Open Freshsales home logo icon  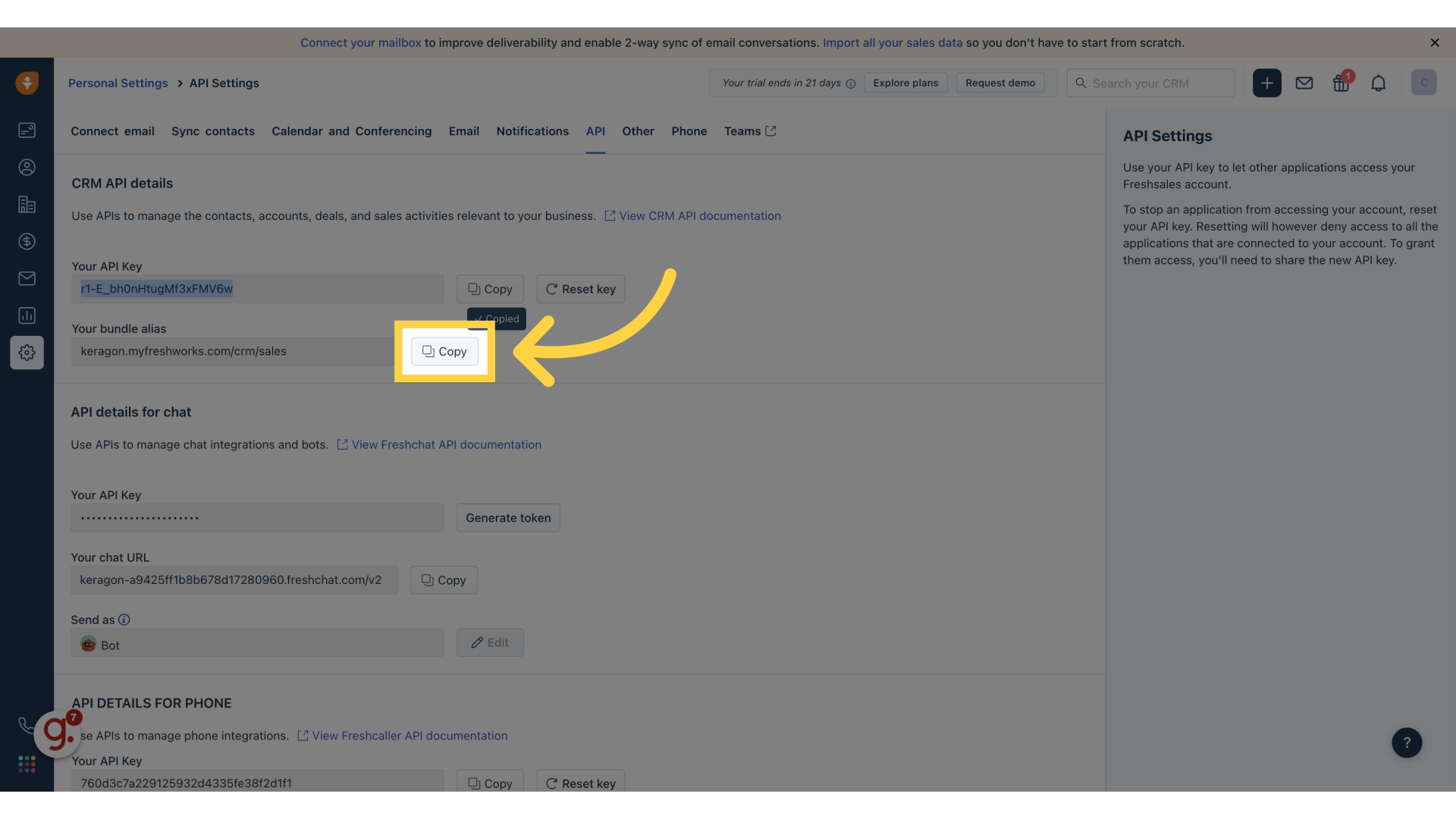coord(27,83)
